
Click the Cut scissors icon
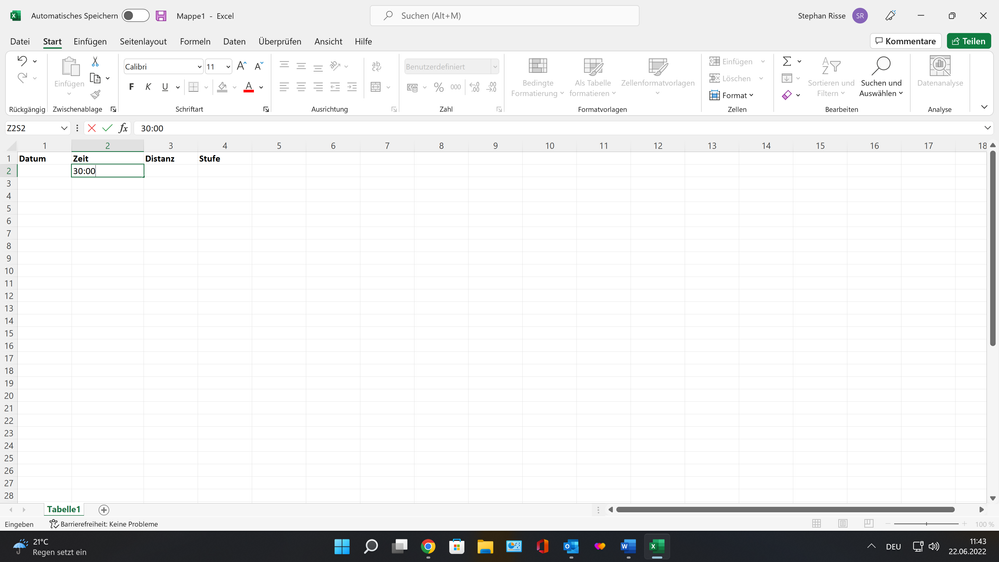point(95,62)
